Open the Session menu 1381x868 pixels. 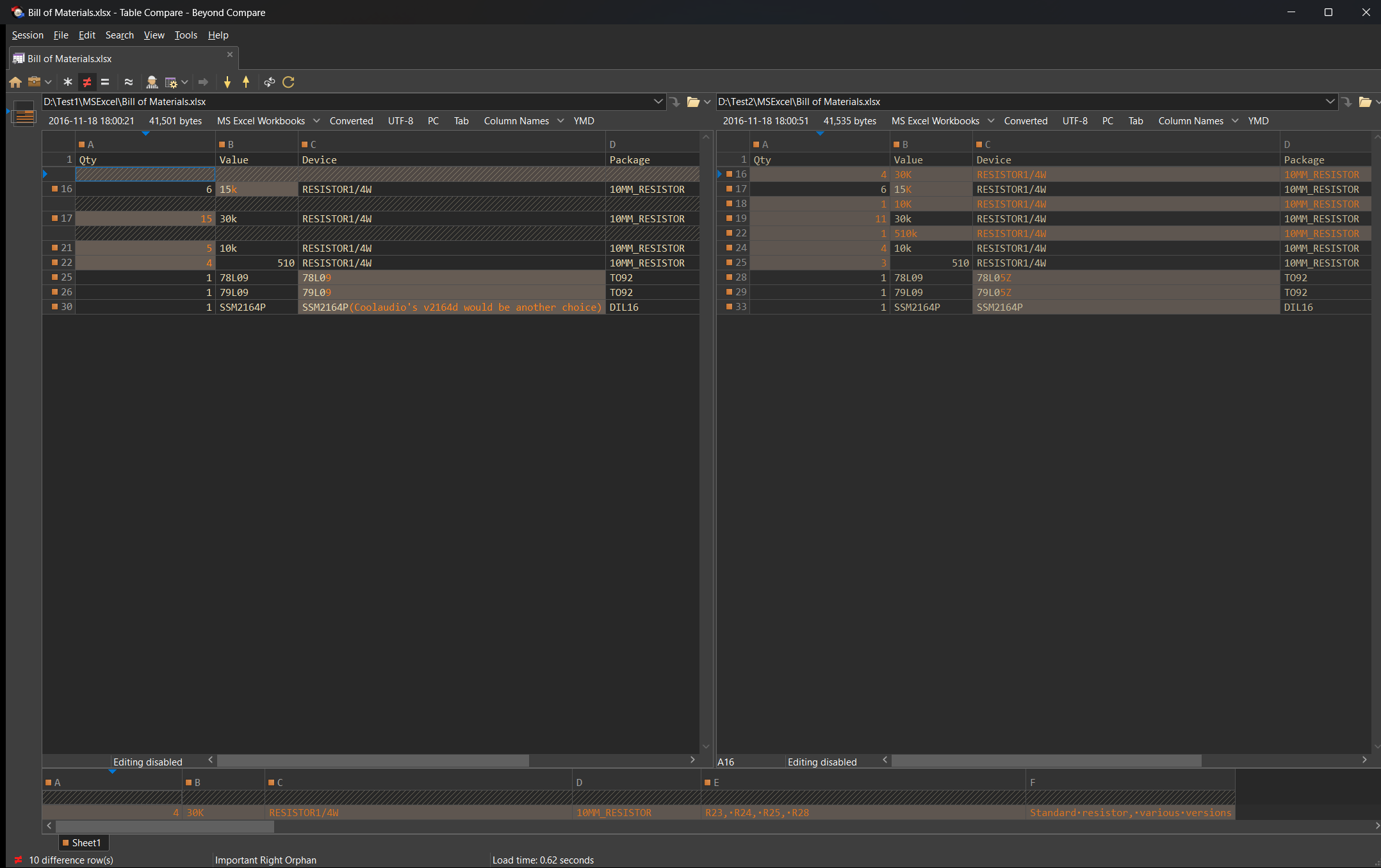28,35
